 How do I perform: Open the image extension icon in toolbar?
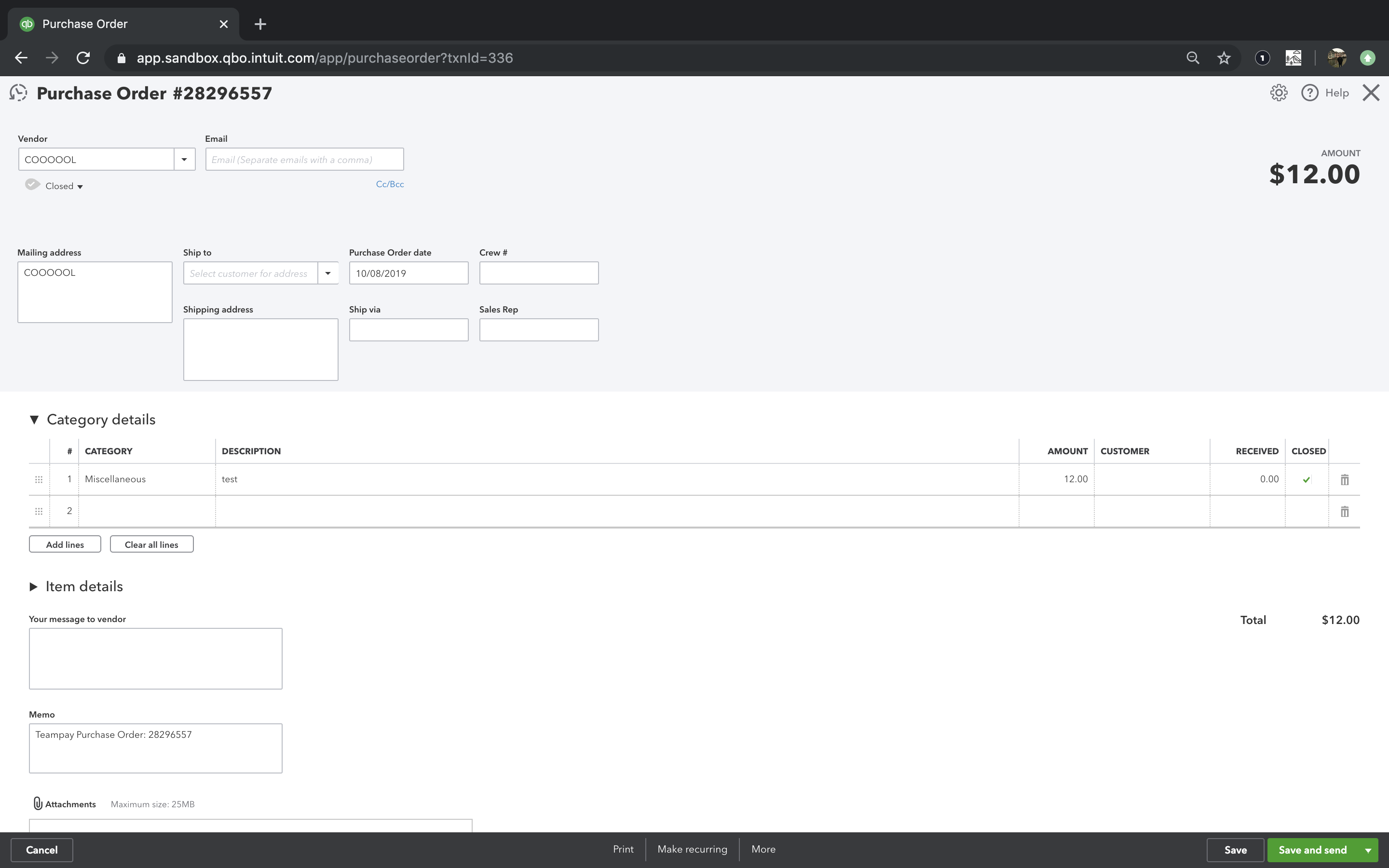tap(1293, 58)
